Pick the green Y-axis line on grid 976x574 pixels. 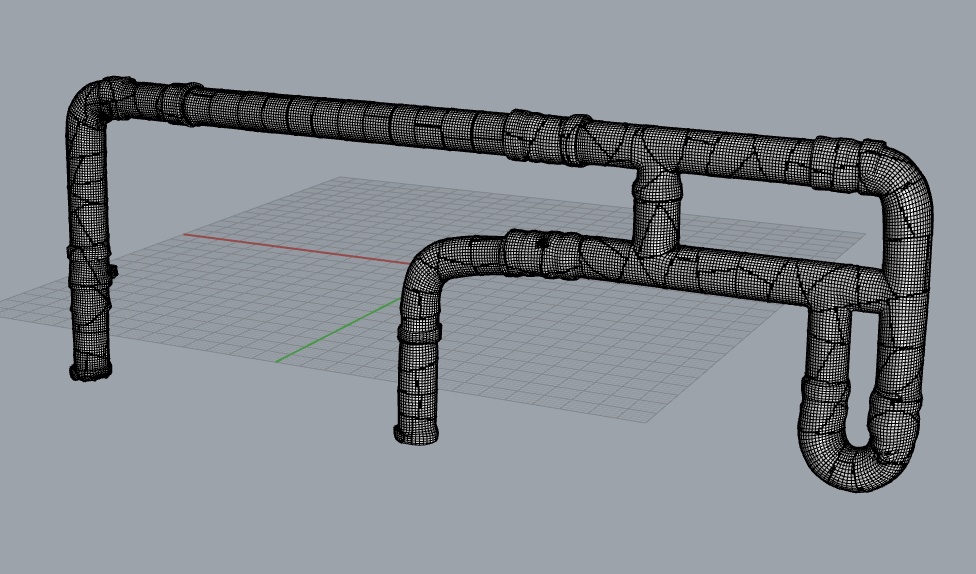point(339,330)
